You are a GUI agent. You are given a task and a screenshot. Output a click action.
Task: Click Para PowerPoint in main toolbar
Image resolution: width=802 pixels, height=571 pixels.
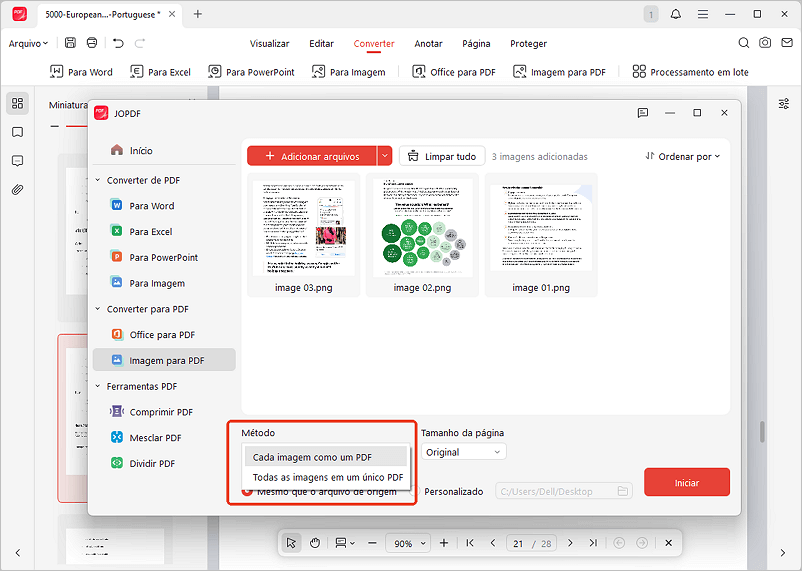point(251,72)
